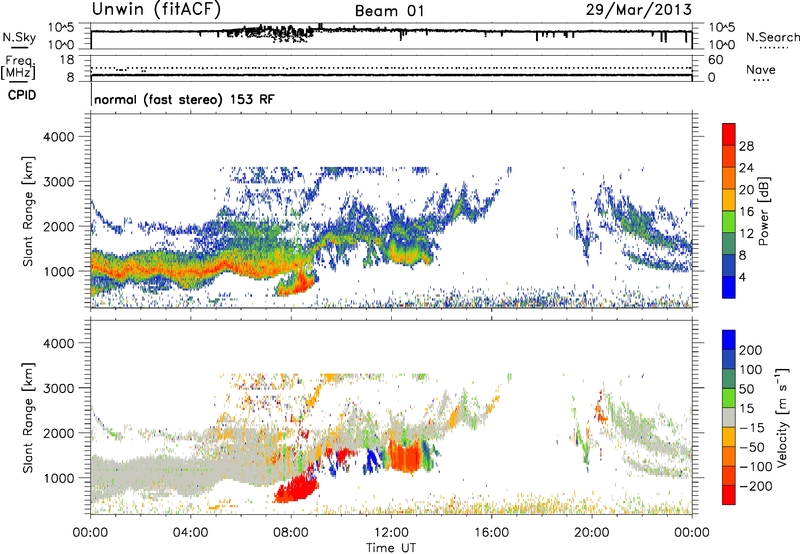
Task: Click the '15' velocity colorbar tick
Action: (x=746, y=409)
